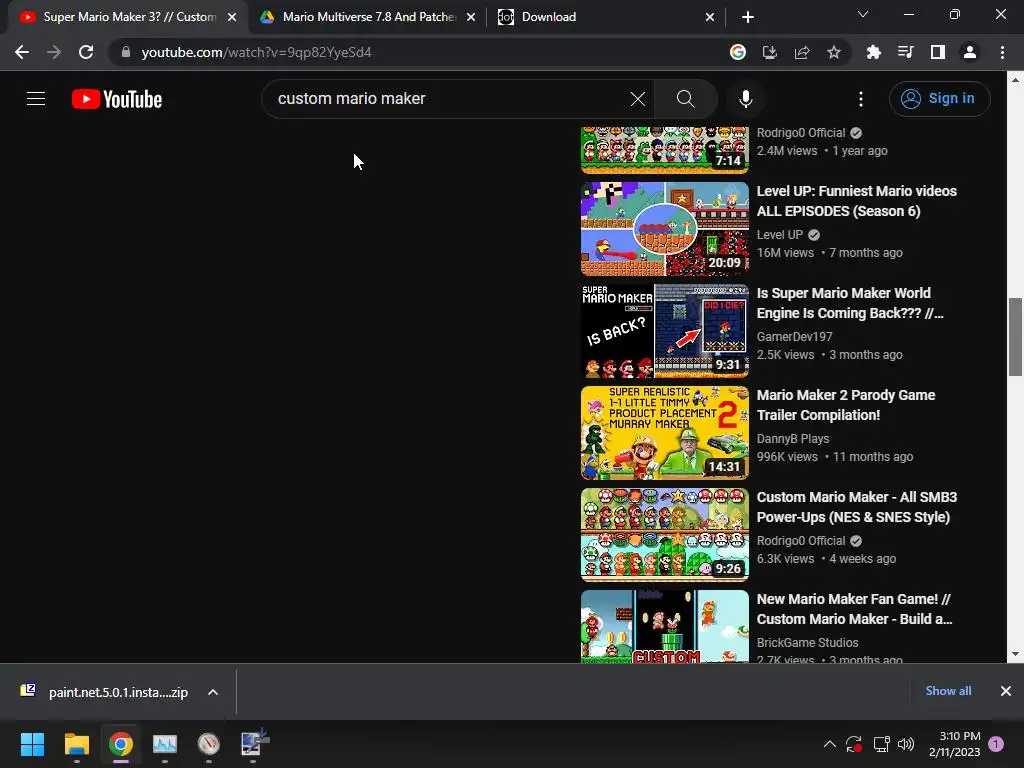The height and width of the screenshot is (768, 1024).
Task: Go back in browser history
Action: 22,52
